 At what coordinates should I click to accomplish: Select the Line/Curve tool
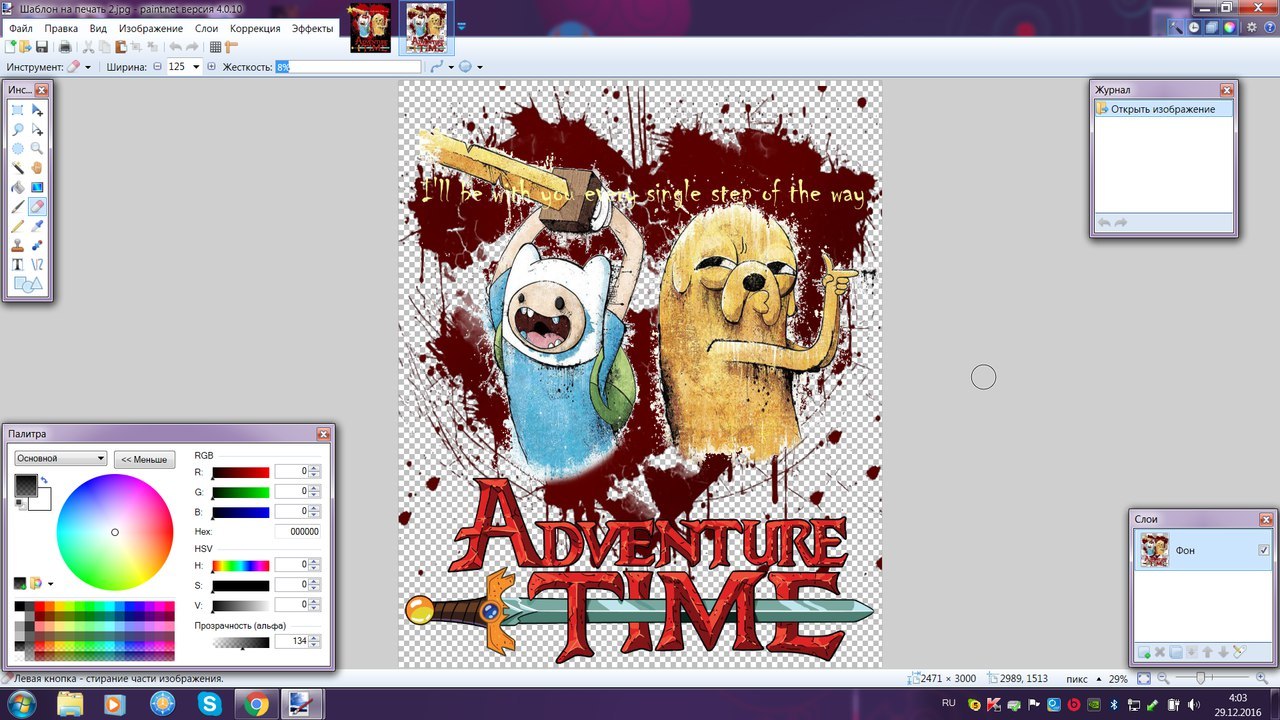(x=37, y=265)
